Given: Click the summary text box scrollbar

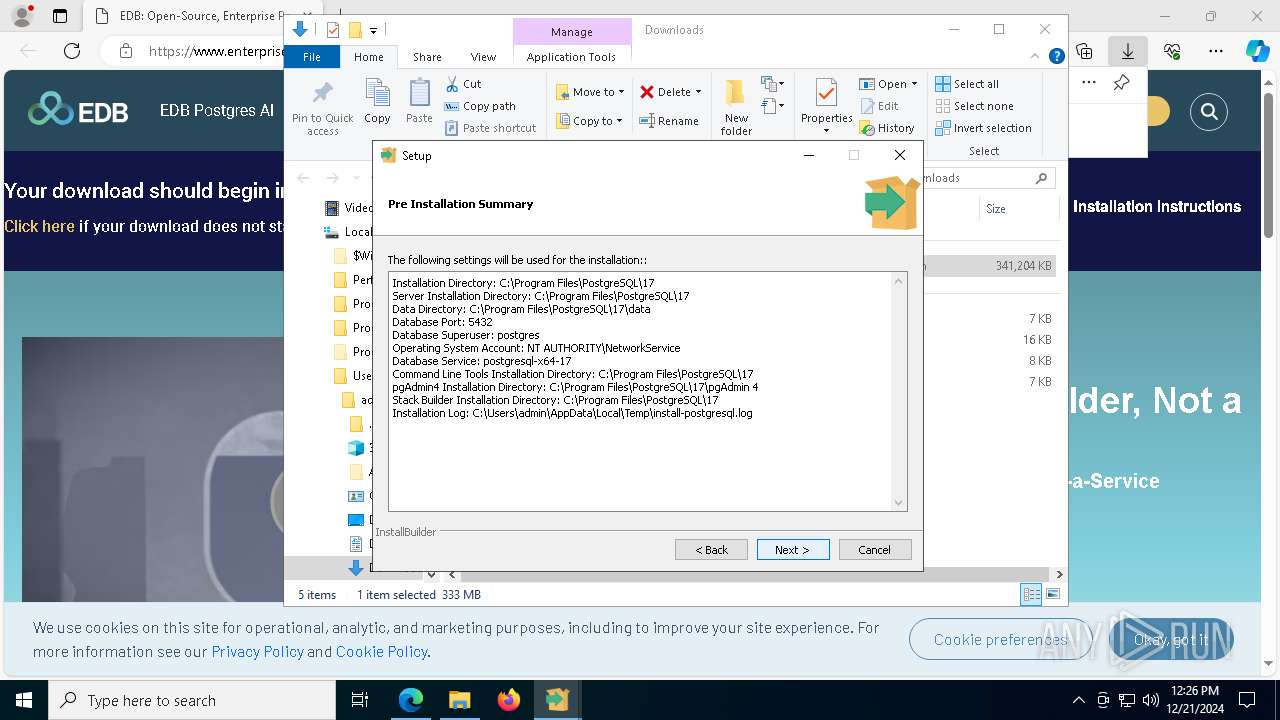Looking at the screenshot, I should 898,391.
